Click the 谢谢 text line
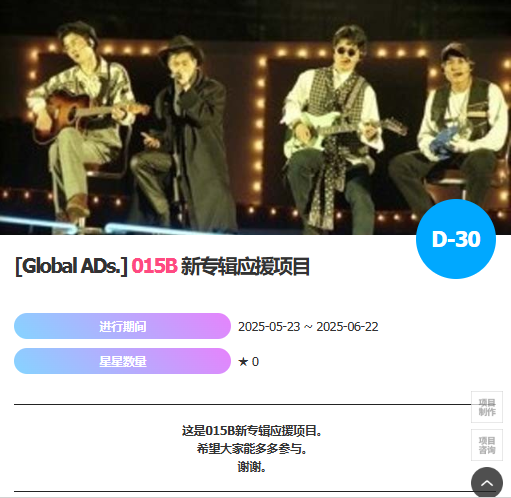Image resolution: width=511 pixels, height=498 pixels. tap(252, 467)
